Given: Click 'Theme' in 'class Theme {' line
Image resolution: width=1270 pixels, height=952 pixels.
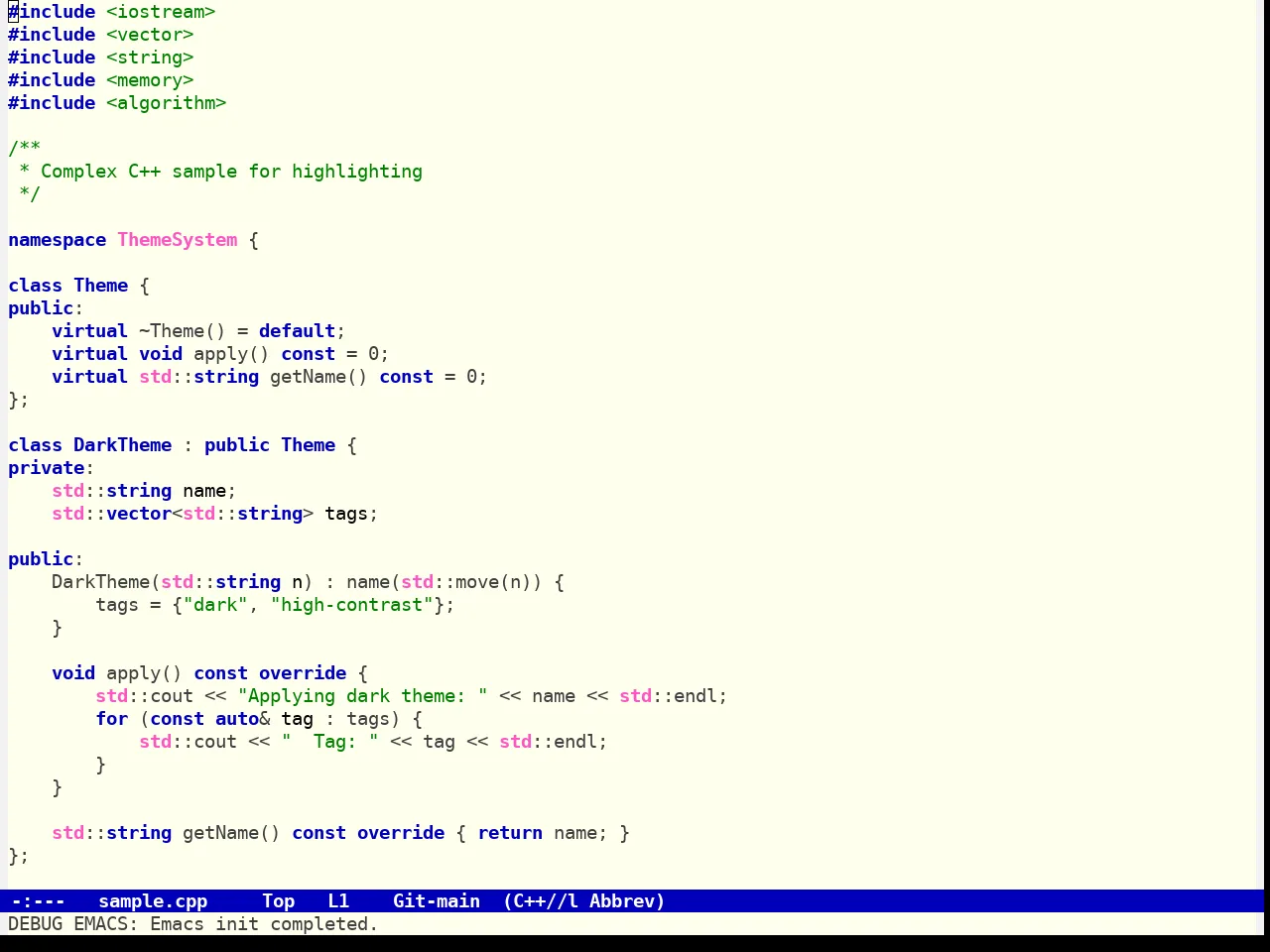Looking at the screenshot, I should point(101,286).
